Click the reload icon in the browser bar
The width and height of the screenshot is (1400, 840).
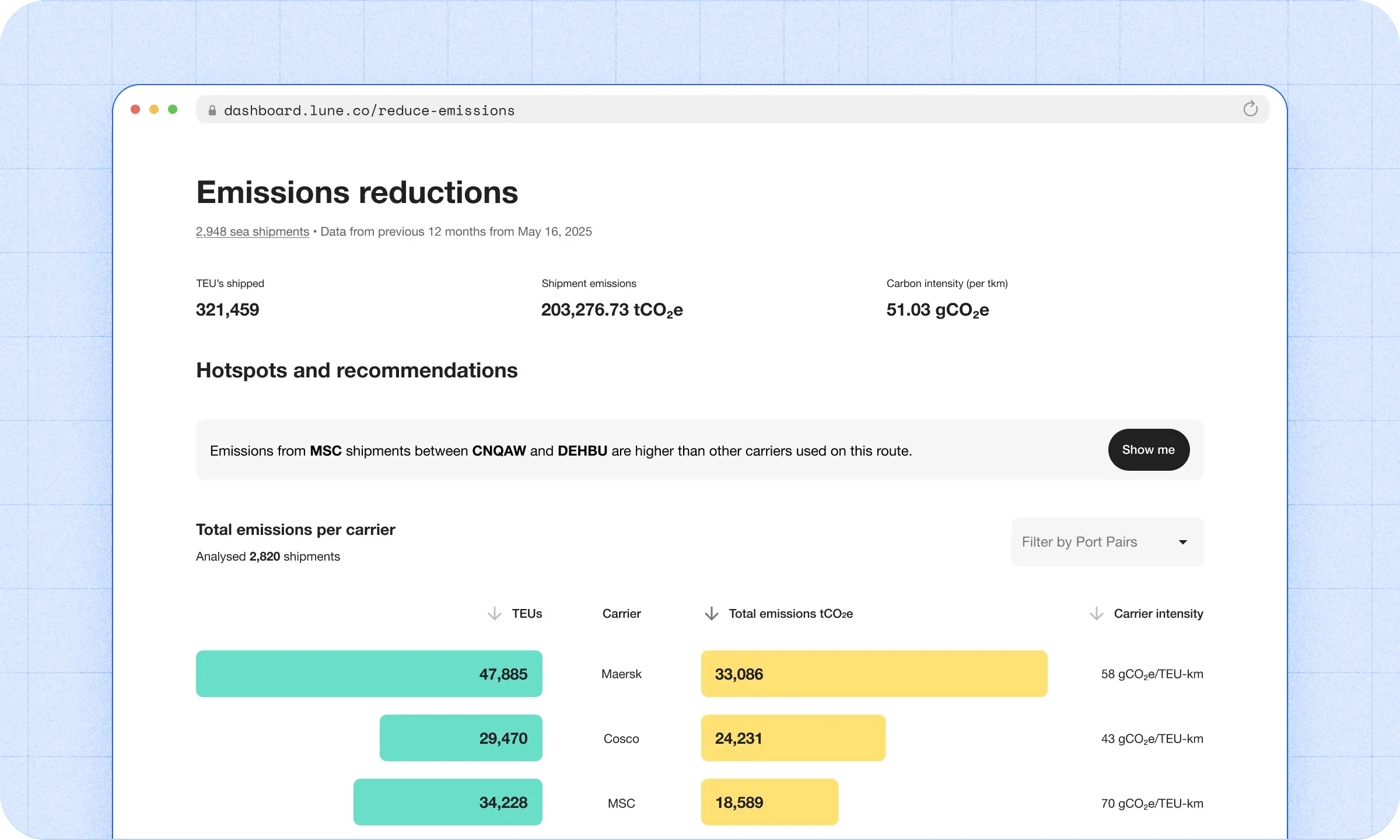click(x=1250, y=109)
